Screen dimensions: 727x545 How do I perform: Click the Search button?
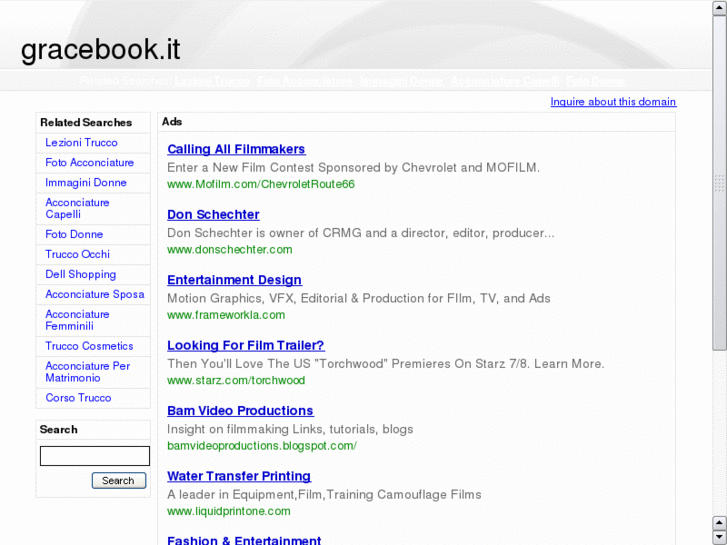(119, 481)
